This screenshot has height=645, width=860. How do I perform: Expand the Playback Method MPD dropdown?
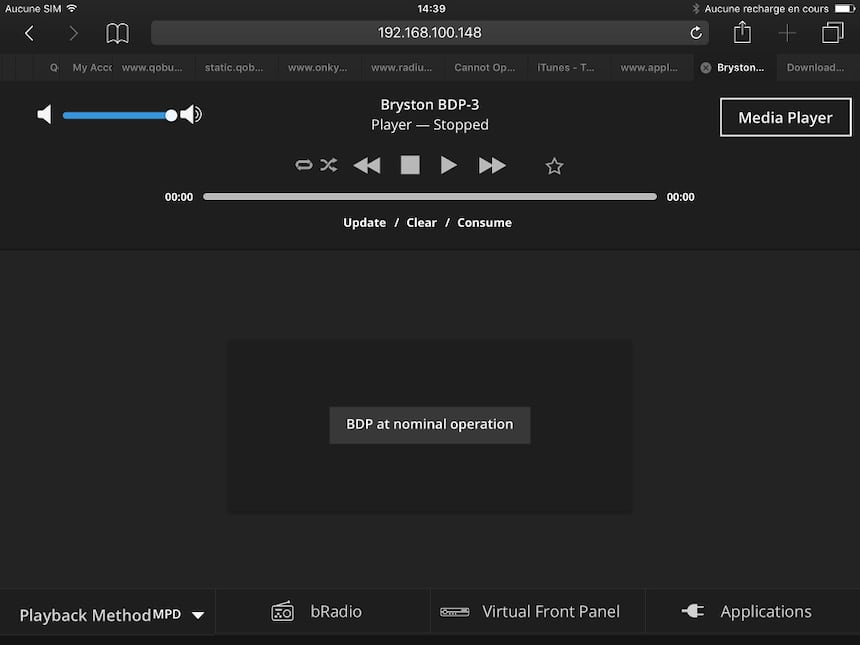point(112,615)
